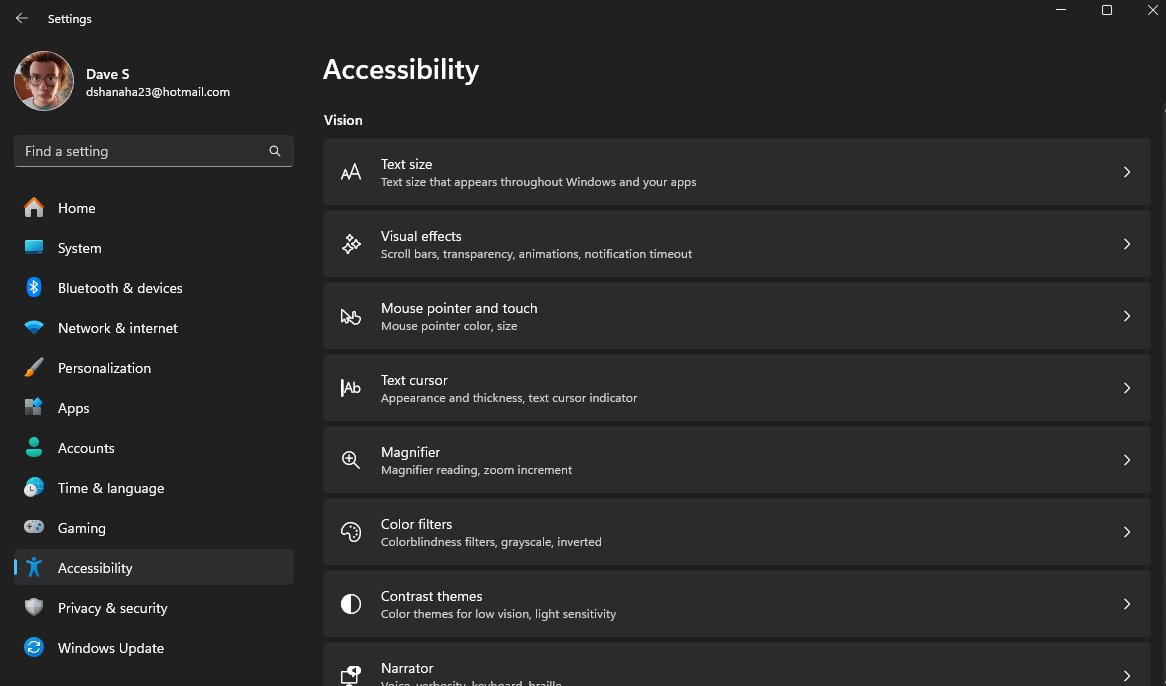Open Magnifier settings via its chevron

[1127, 460]
